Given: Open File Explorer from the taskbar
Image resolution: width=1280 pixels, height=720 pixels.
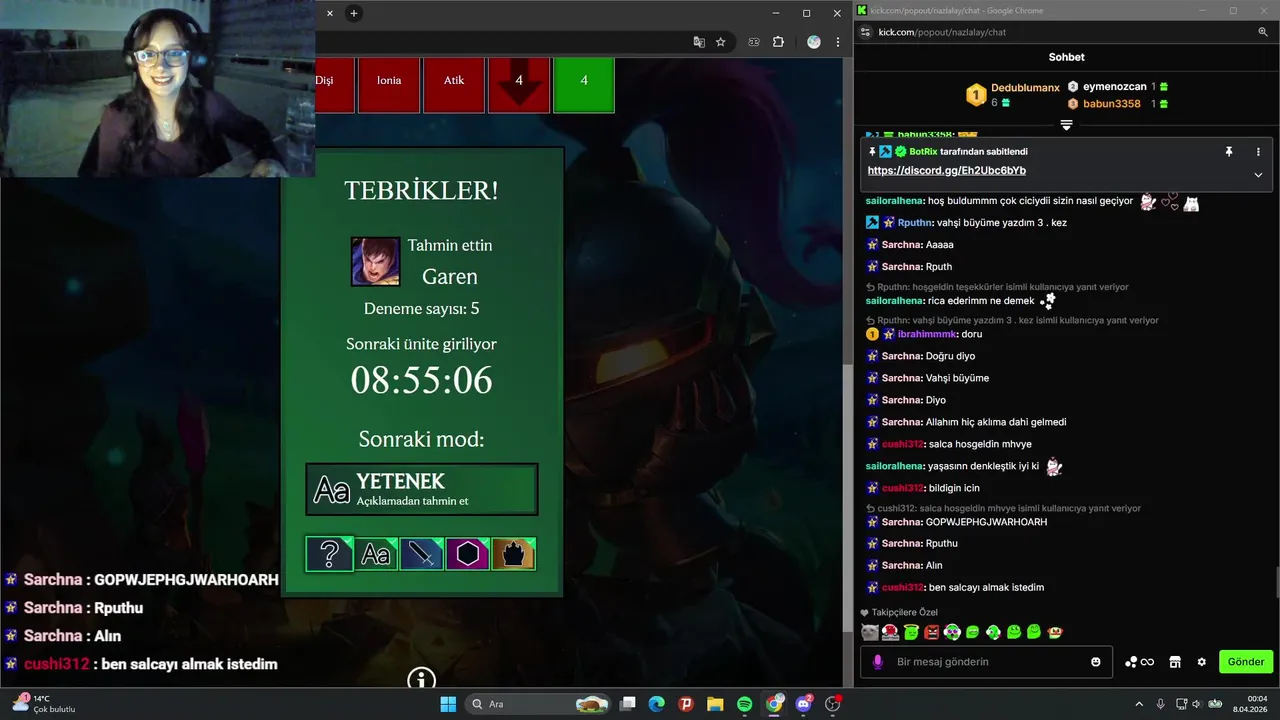Looking at the screenshot, I should click(715, 704).
